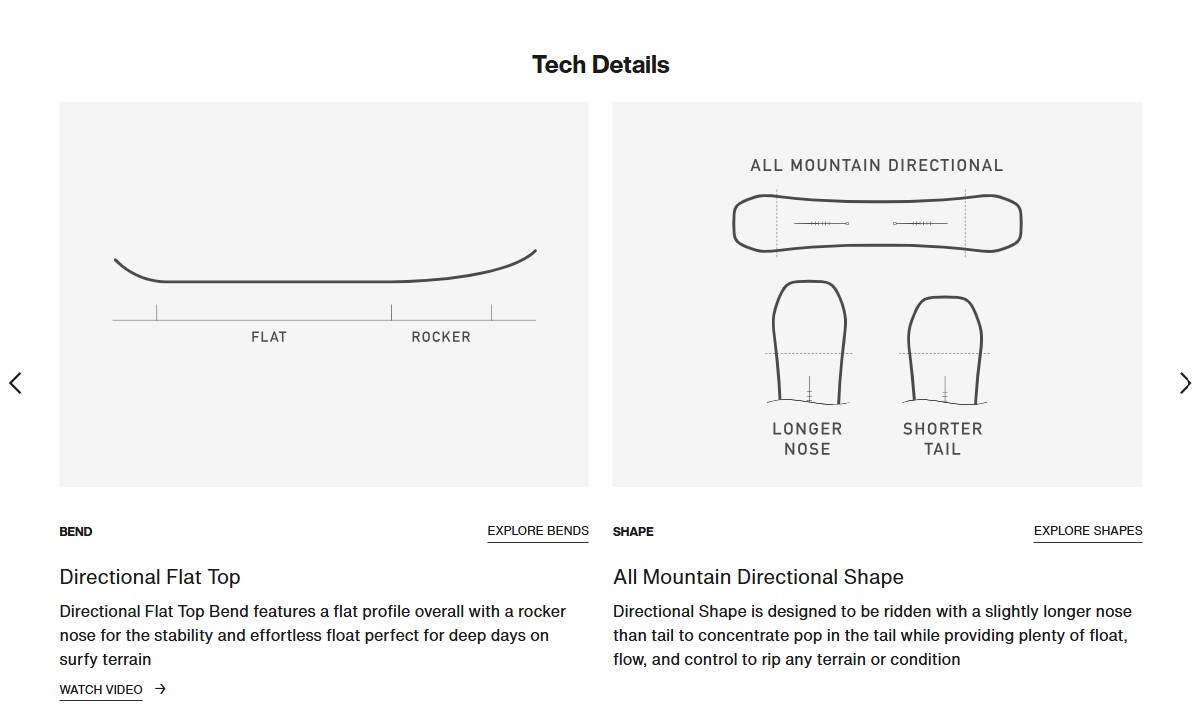
Task: Open the Explore Bends link
Action: 538,531
